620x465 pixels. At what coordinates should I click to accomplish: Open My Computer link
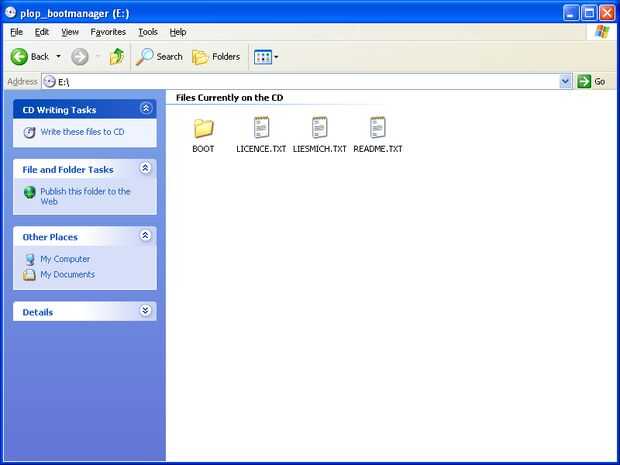[x=65, y=259]
